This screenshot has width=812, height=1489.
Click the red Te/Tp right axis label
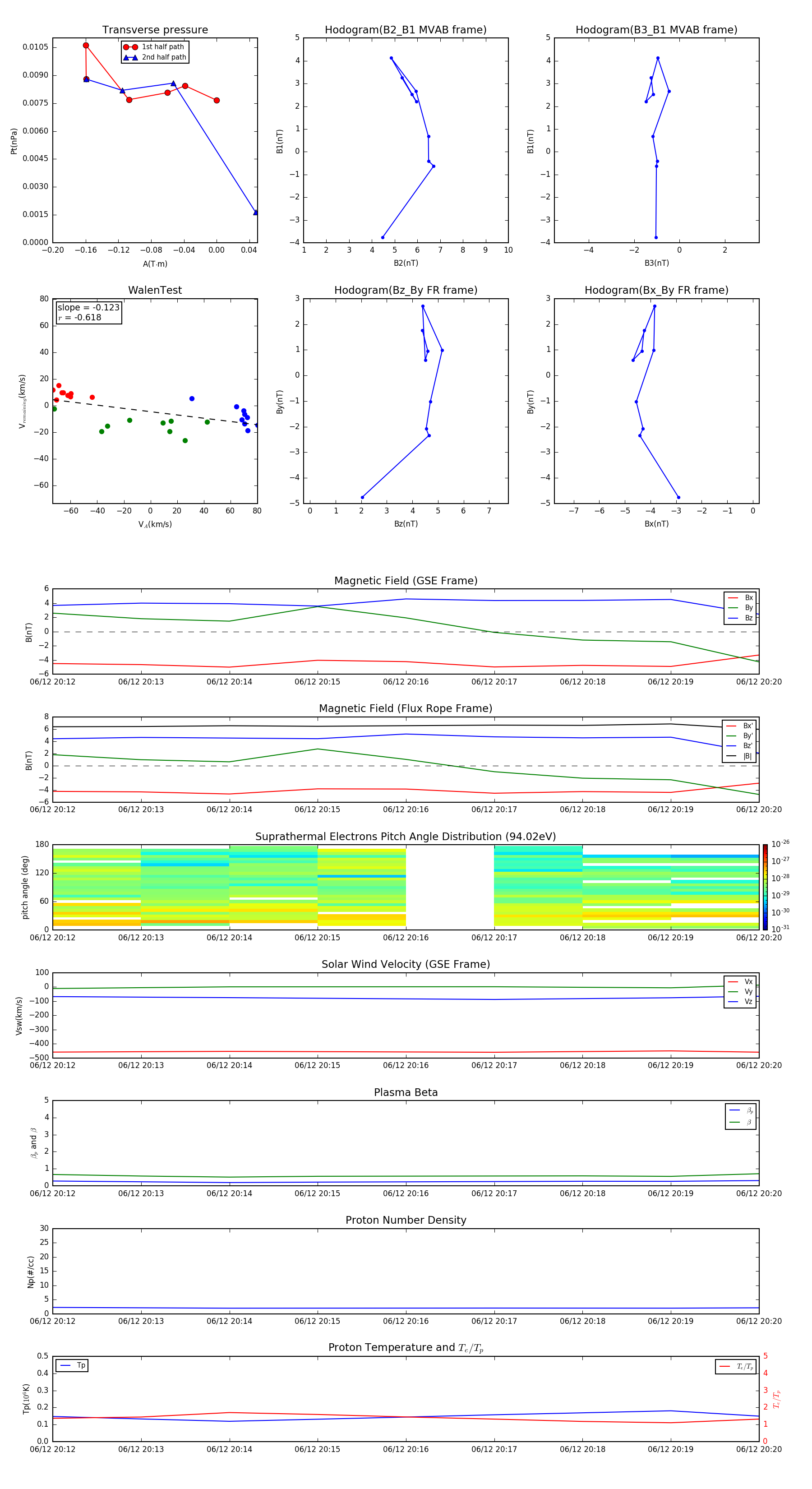(777, 1399)
